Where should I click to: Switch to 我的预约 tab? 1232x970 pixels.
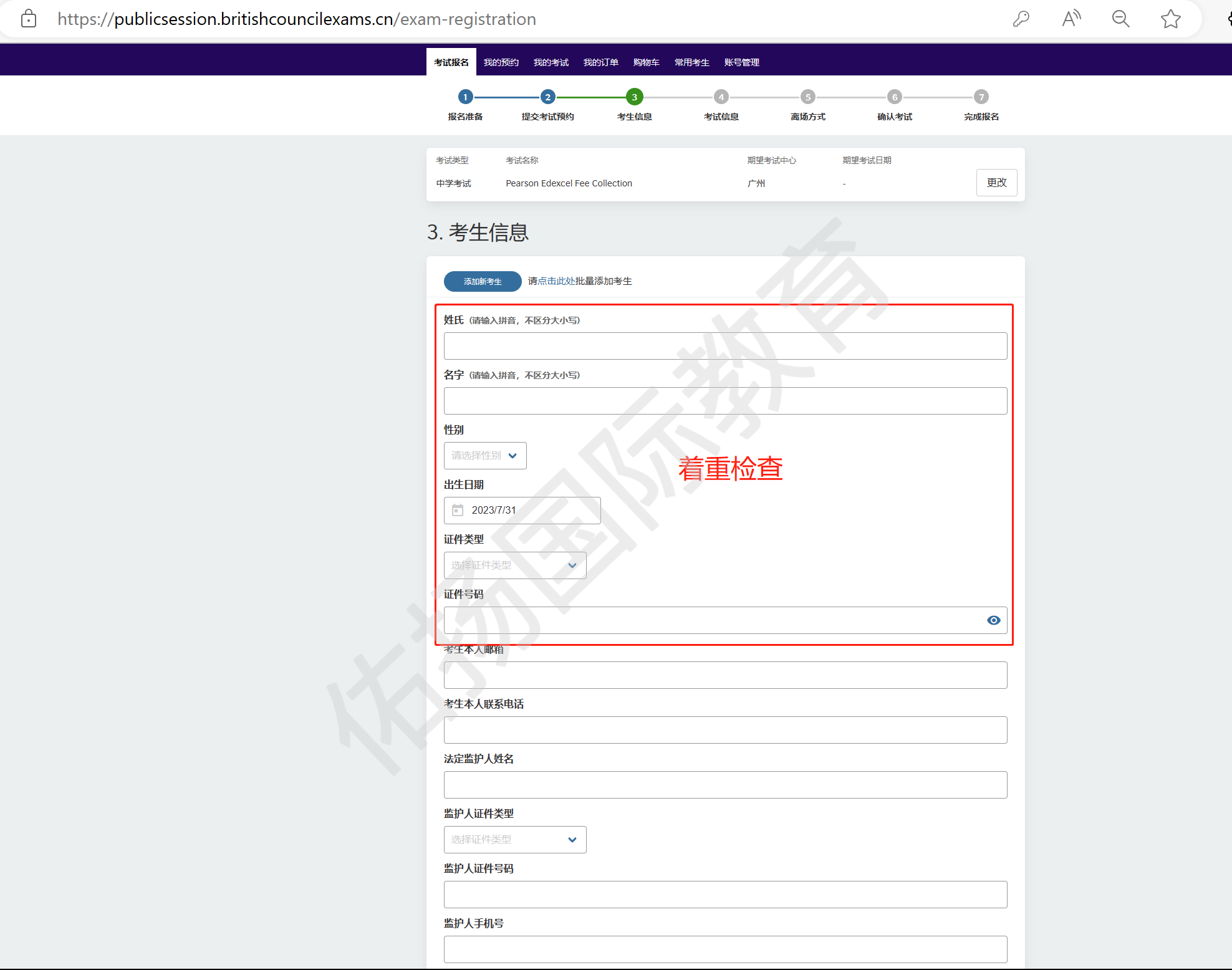coord(501,62)
